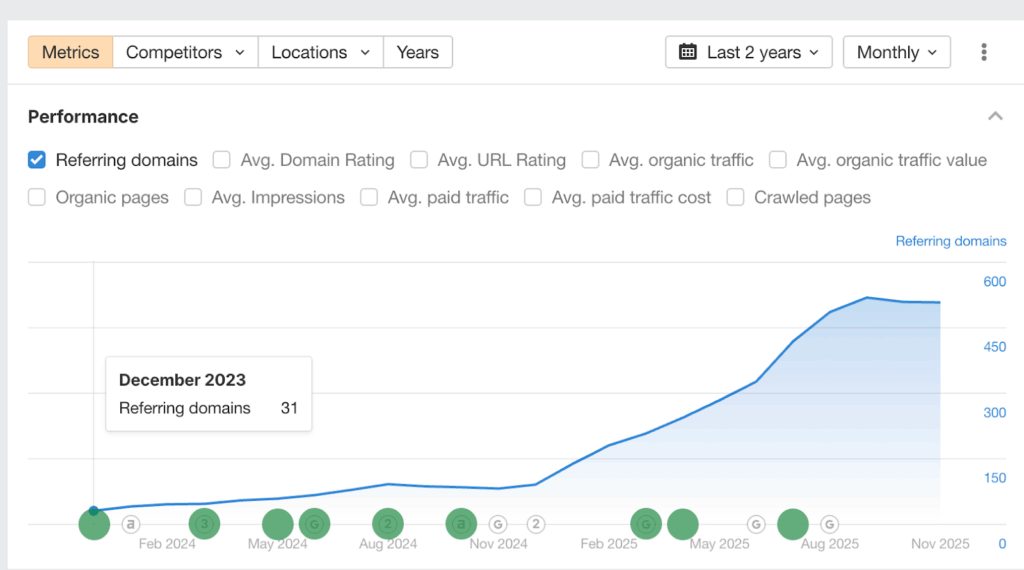Screen dimensions: 1024x570
Task: Click the green 'a' marker before Nov 2024
Action: click(x=461, y=523)
